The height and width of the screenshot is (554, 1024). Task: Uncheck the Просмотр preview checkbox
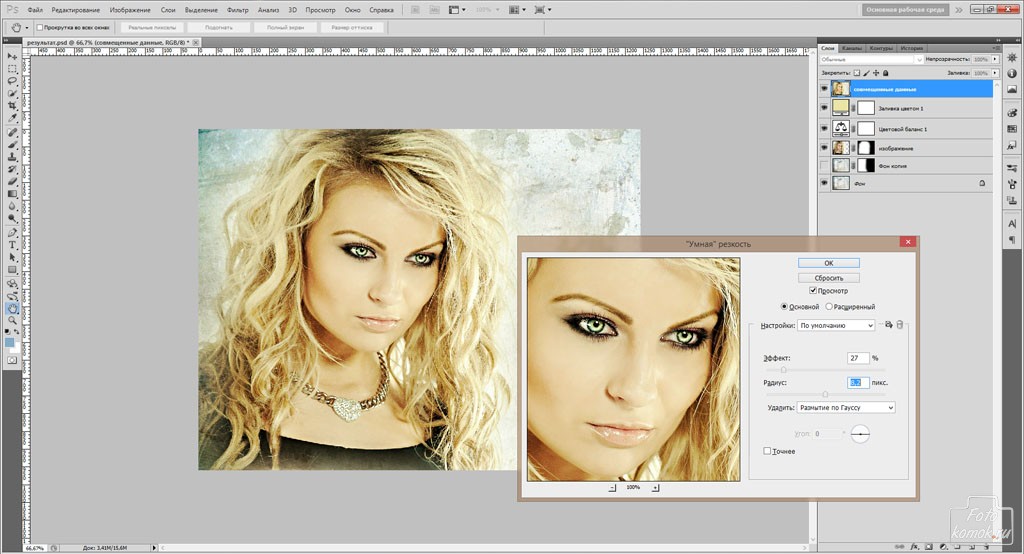pos(813,290)
